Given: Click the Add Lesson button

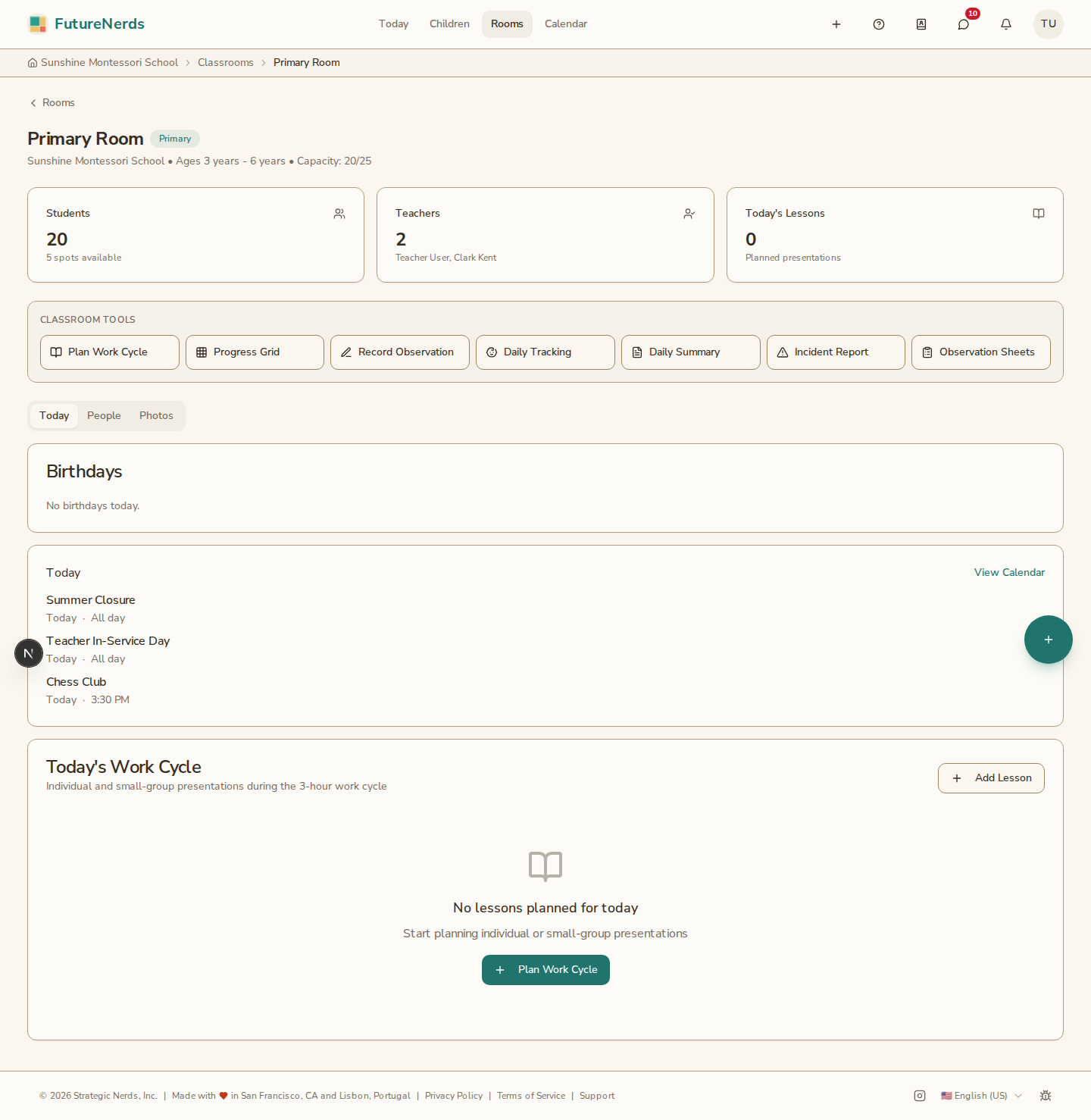Looking at the screenshot, I should (x=991, y=778).
